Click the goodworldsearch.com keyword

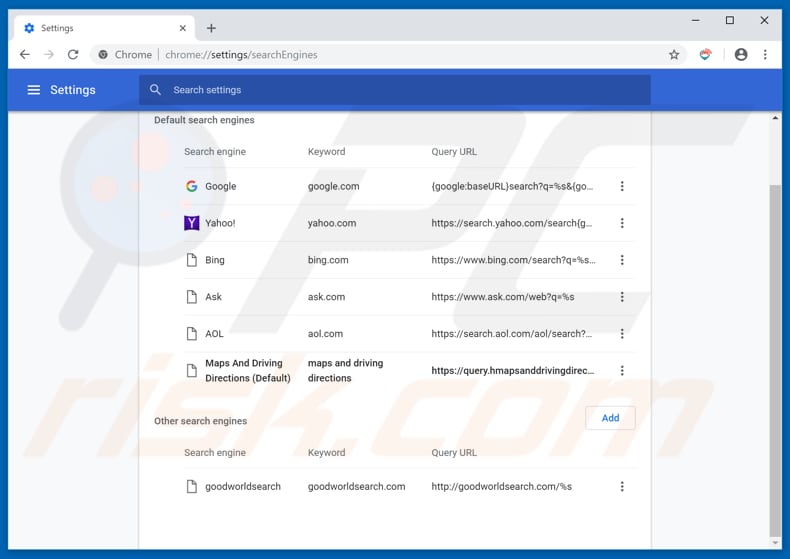[x=356, y=486]
